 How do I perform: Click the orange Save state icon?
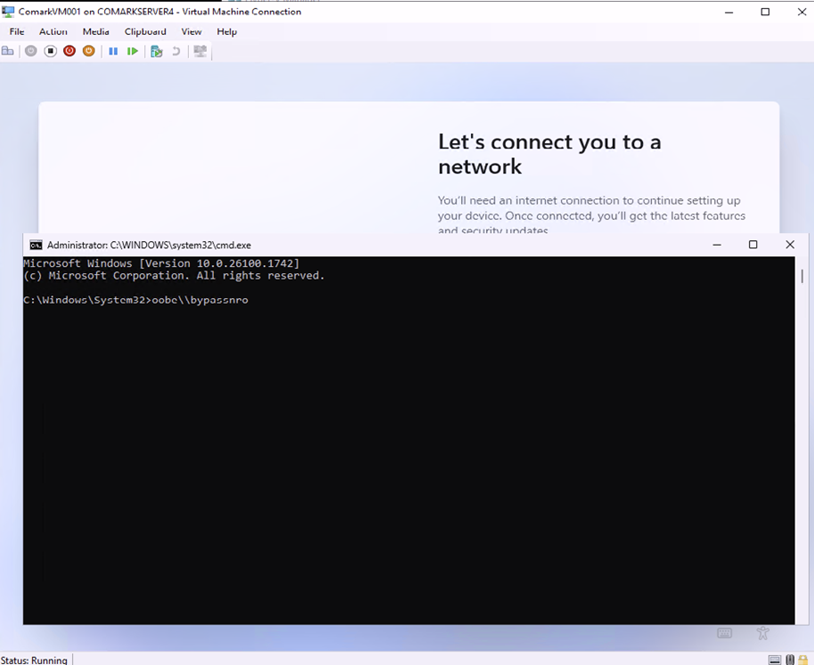89,51
